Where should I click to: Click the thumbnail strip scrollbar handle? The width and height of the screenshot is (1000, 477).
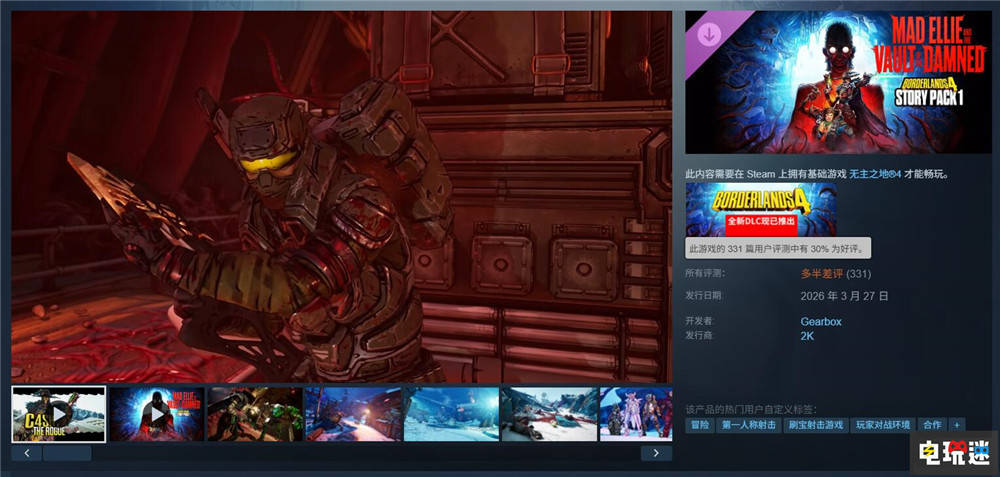pyautogui.click(x=66, y=453)
